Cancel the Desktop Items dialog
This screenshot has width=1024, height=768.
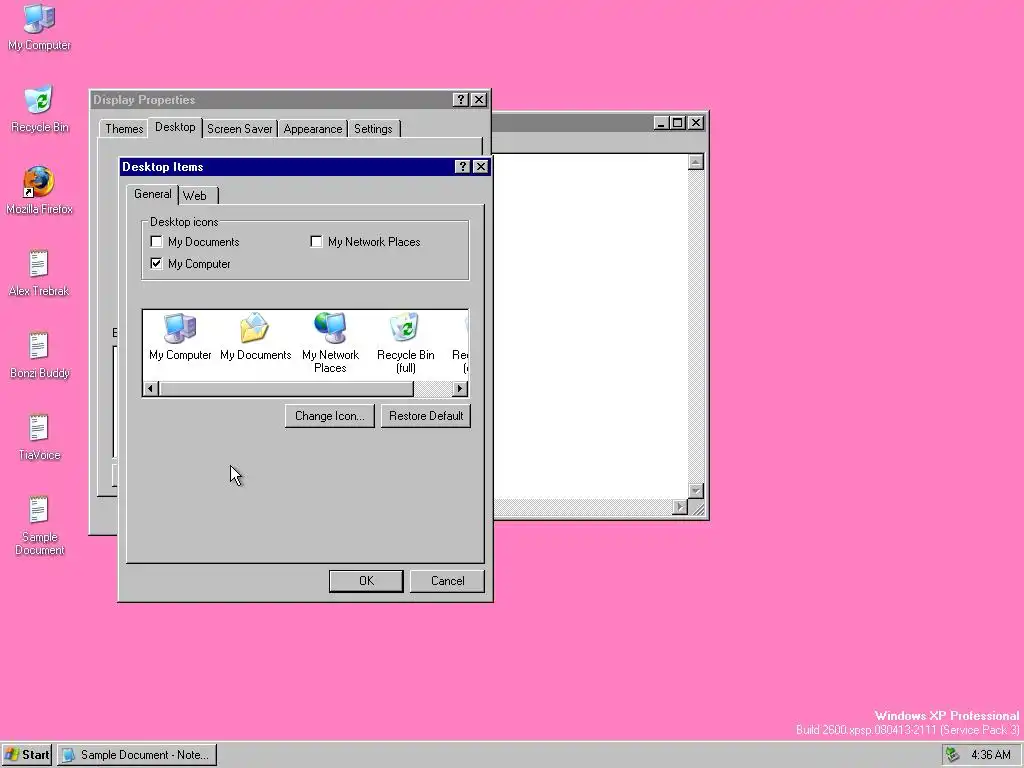pyautogui.click(x=447, y=581)
